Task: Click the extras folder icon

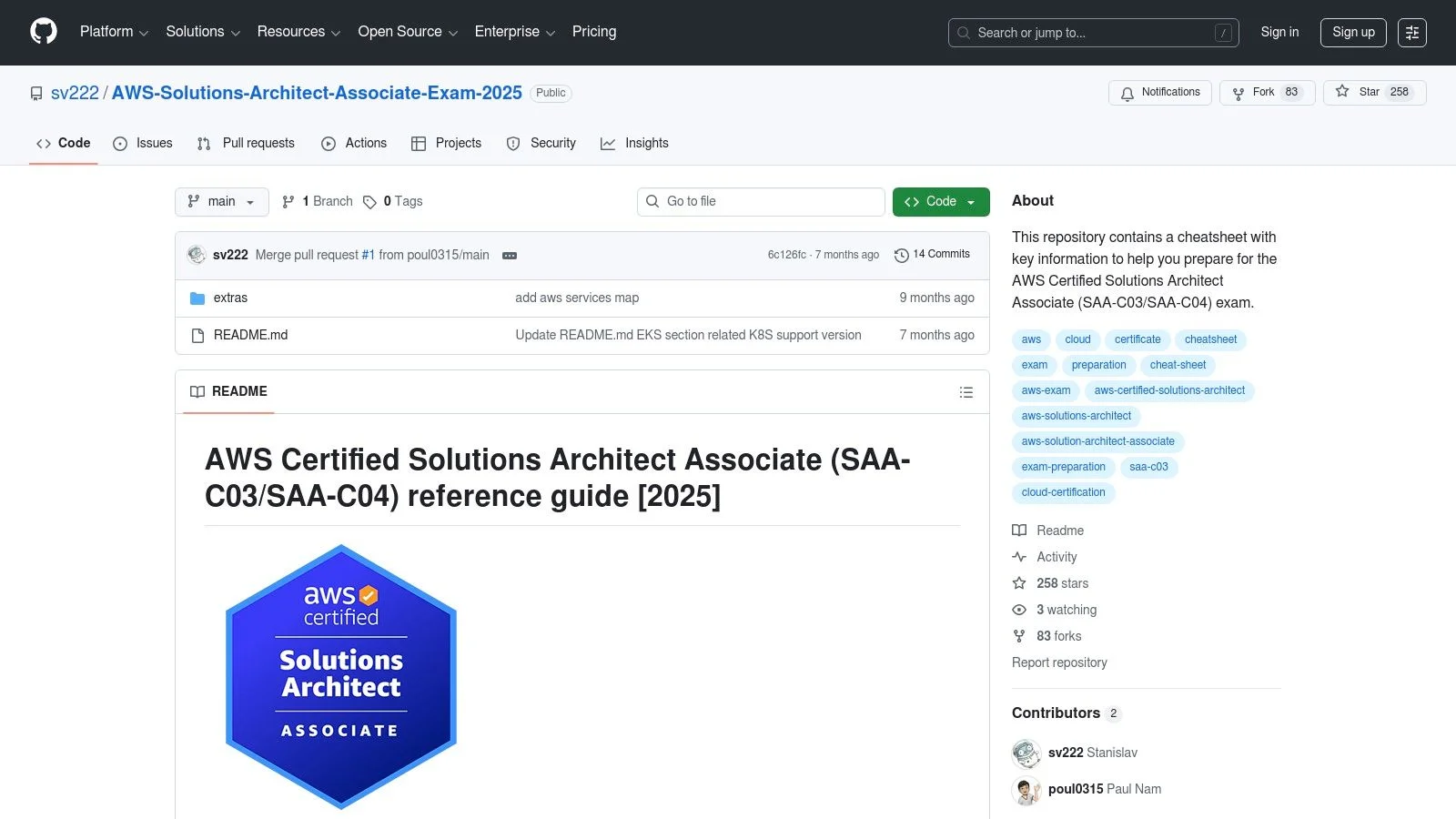Action: pyautogui.click(x=197, y=298)
